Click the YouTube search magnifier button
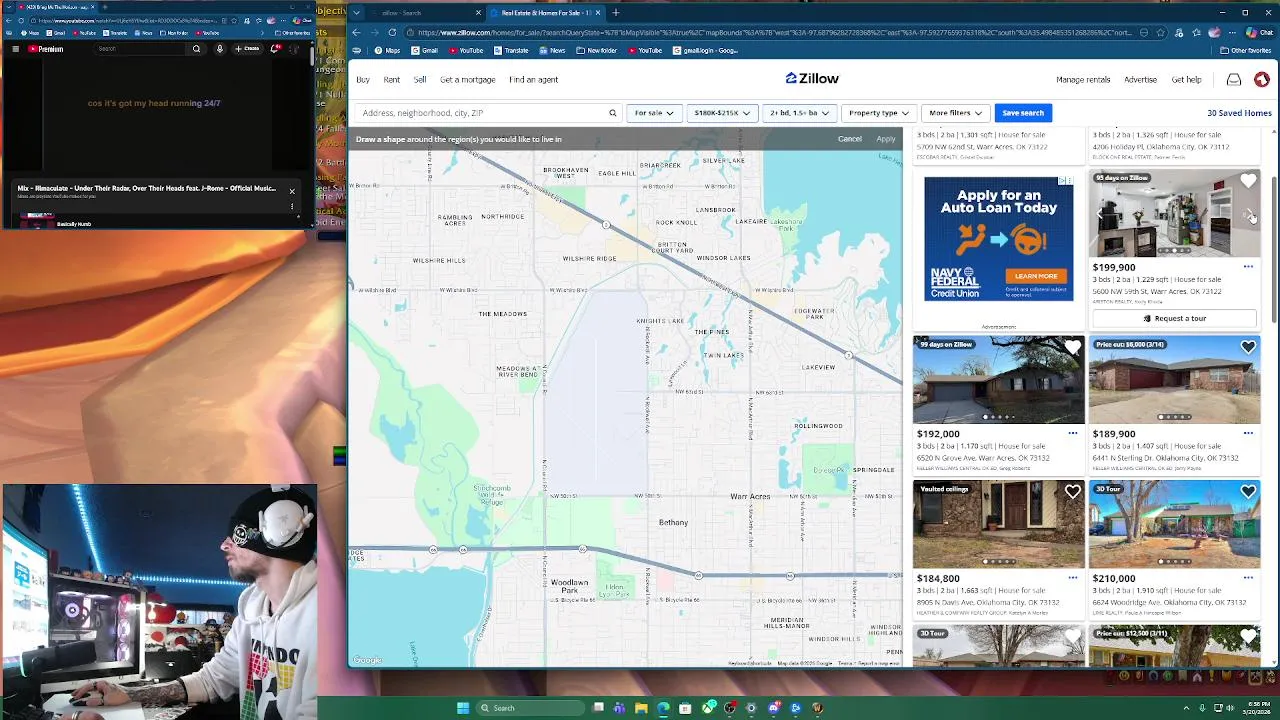 click(x=196, y=48)
